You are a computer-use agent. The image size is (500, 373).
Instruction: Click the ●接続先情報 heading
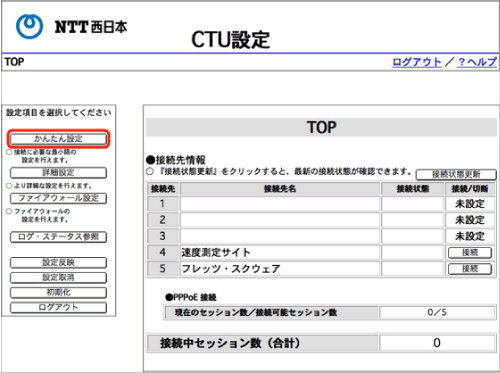(176, 160)
